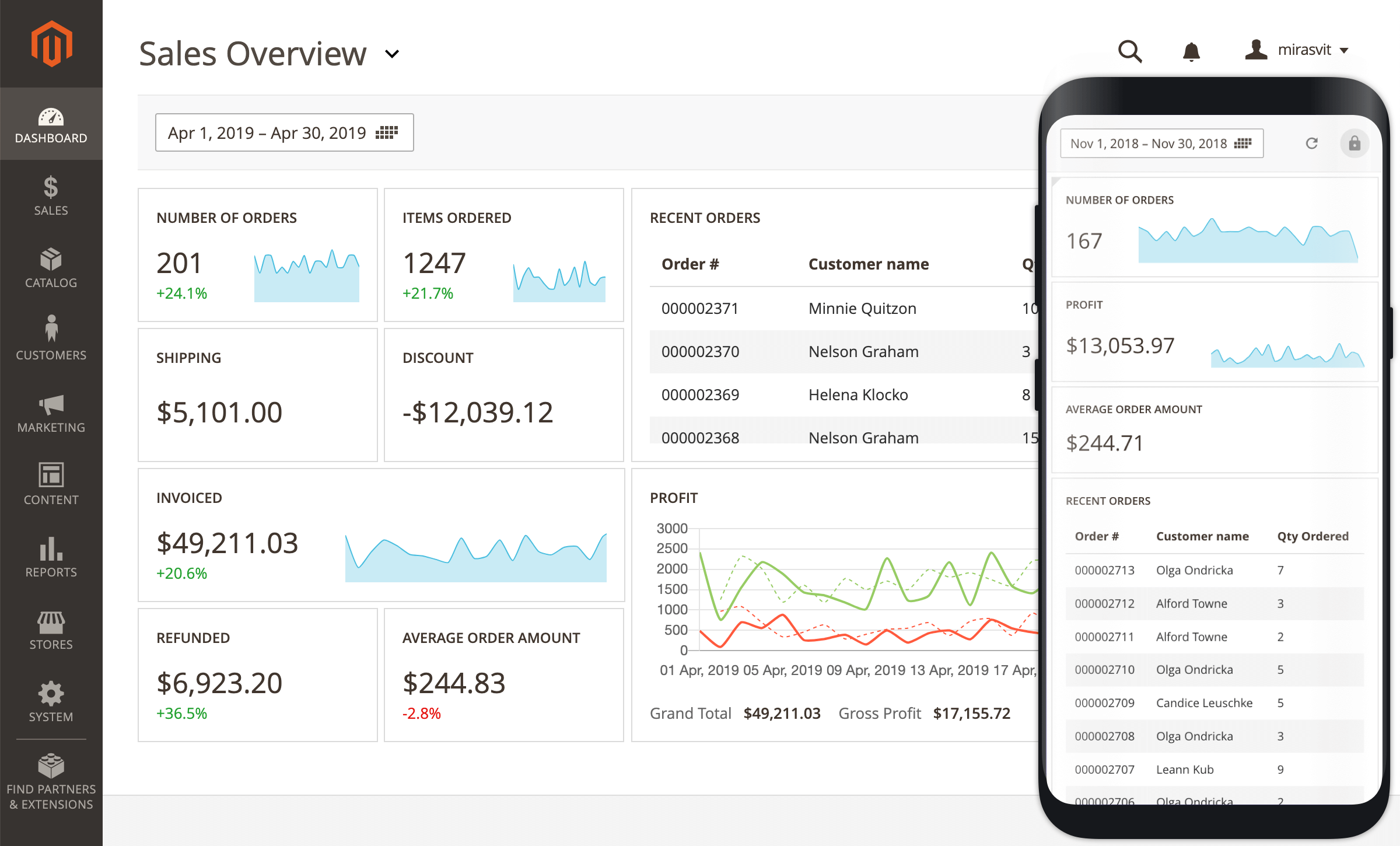Open the Catalog sidebar menu

click(x=51, y=268)
